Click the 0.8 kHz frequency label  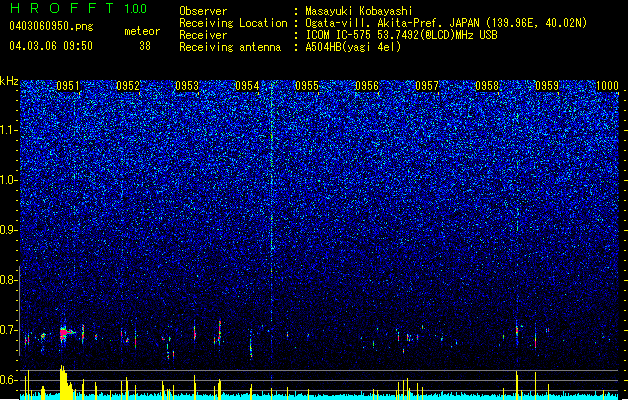(7, 280)
